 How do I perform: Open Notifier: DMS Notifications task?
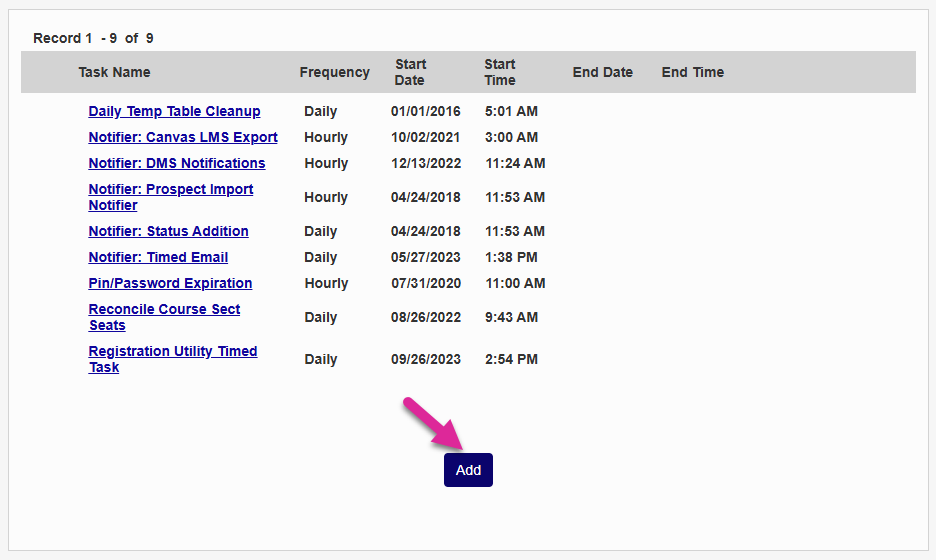[x=177, y=163]
